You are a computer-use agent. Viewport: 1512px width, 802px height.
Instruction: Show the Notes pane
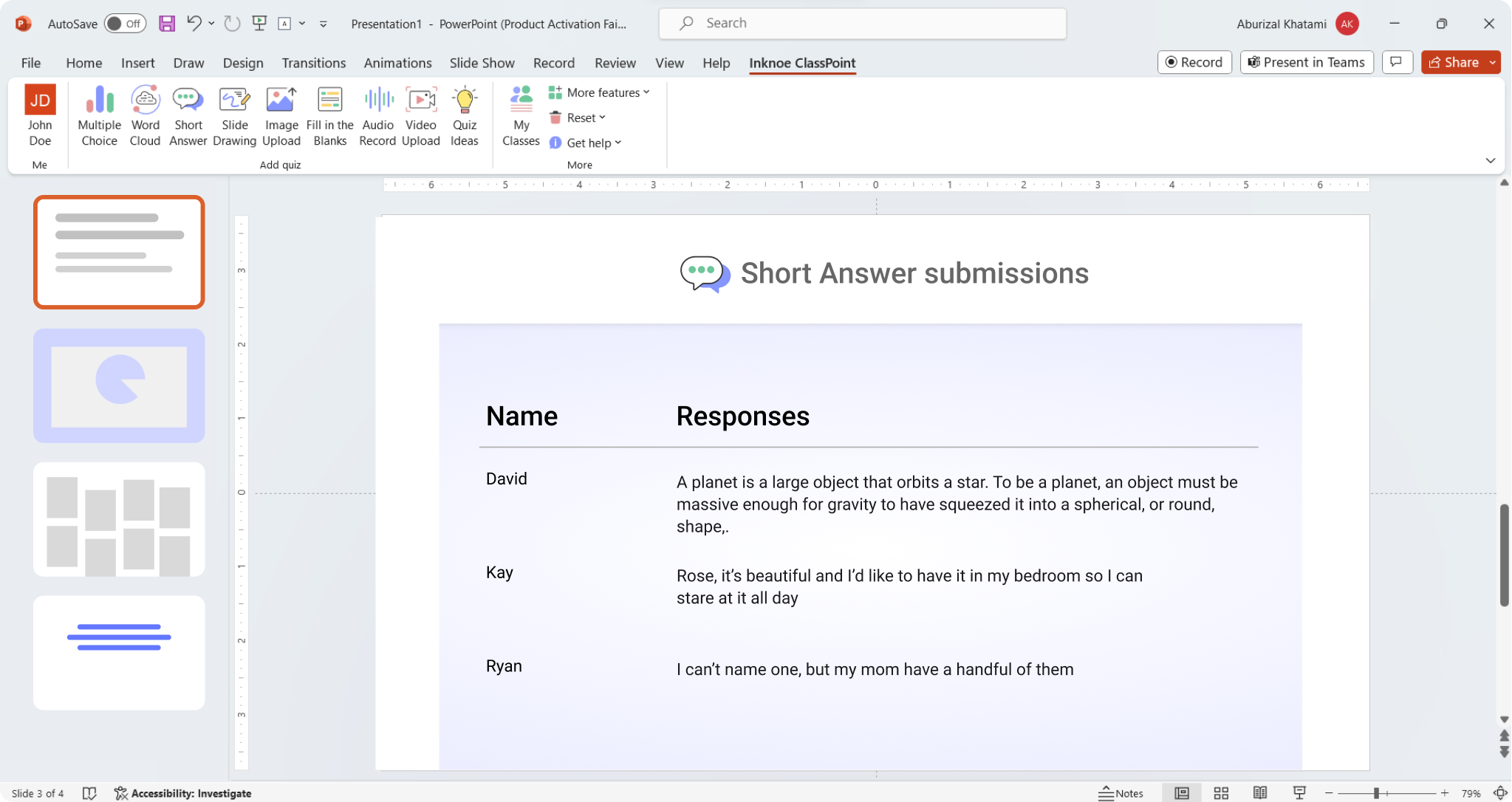tap(1121, 792)
